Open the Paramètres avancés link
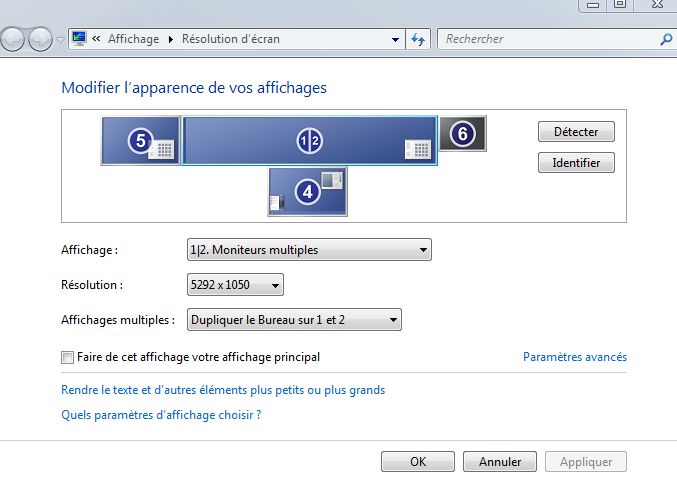 pos(575,357)
